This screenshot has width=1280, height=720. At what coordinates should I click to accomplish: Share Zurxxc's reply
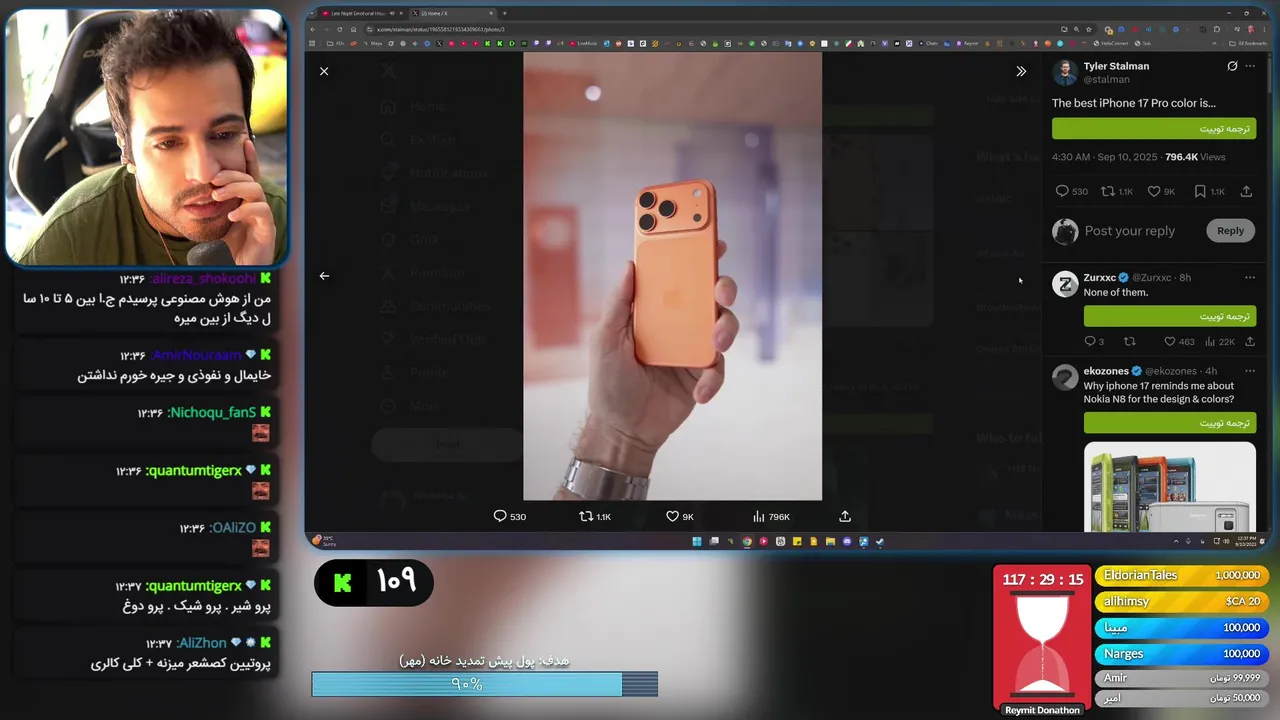tap(1250, 342)
